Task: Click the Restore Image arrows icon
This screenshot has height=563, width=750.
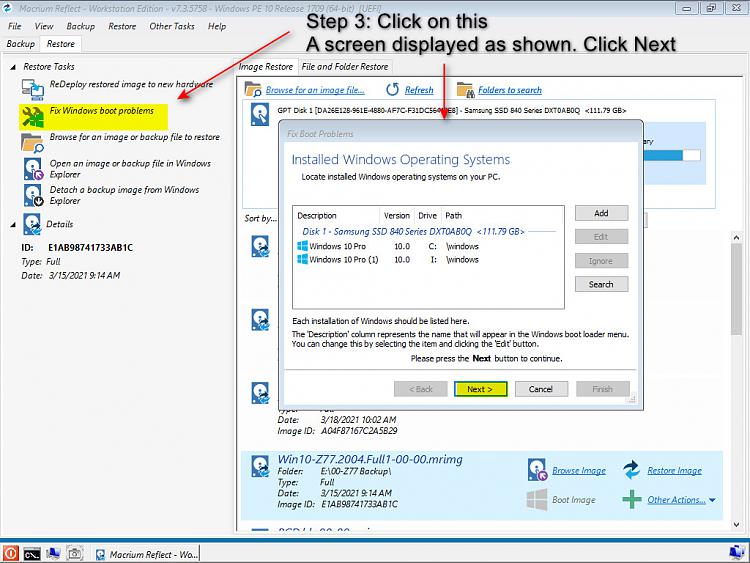Action: 631,470
